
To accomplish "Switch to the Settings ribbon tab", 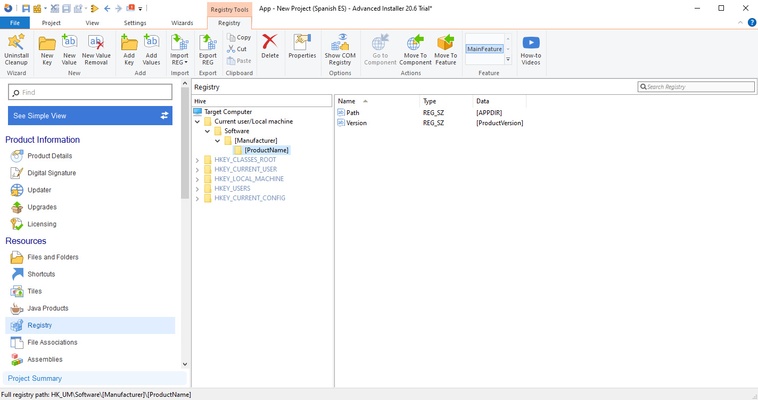I will pyautogui.click(x=135, y=23).
